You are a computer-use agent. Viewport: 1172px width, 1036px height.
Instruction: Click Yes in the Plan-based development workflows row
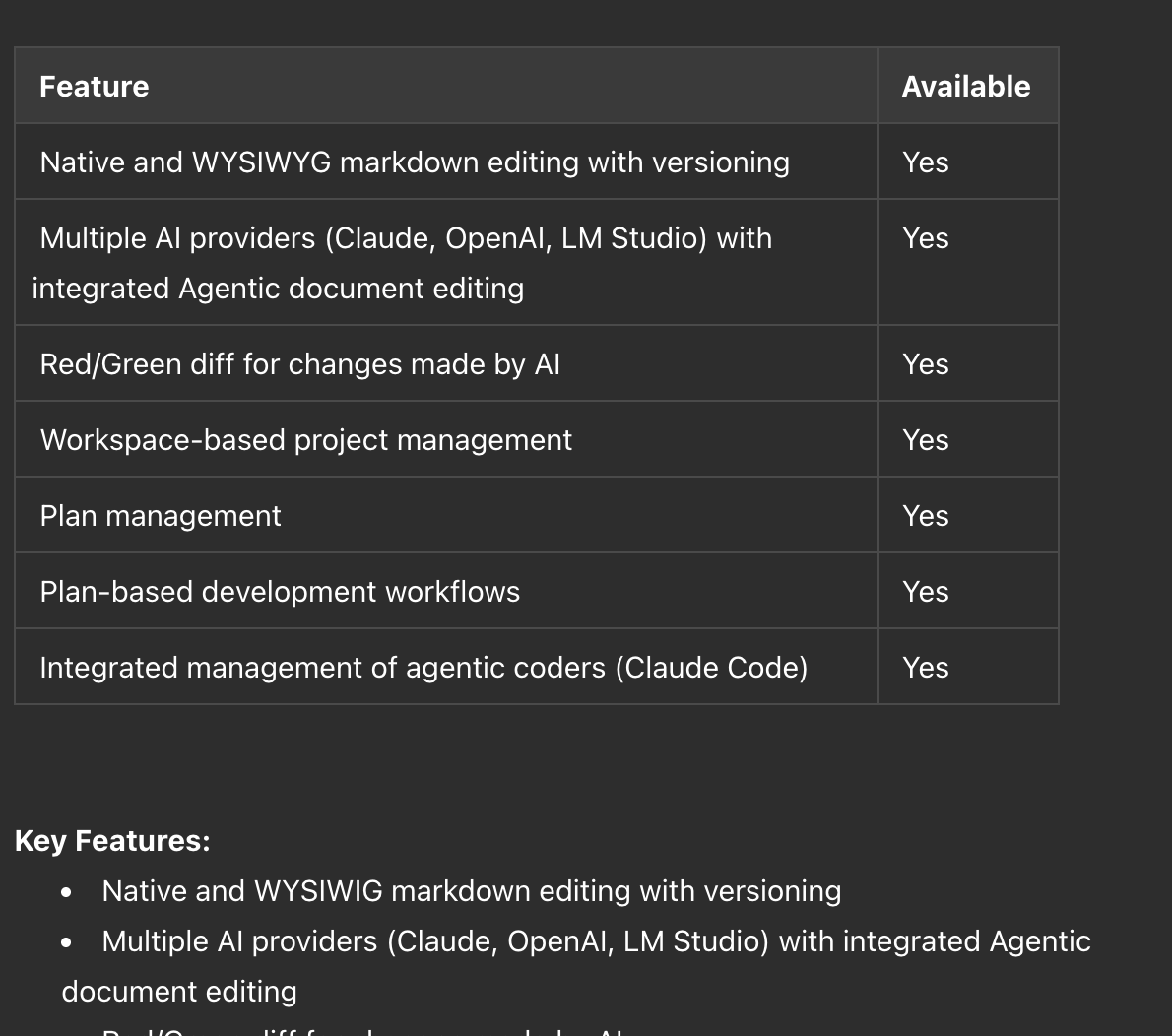(926, 592)
